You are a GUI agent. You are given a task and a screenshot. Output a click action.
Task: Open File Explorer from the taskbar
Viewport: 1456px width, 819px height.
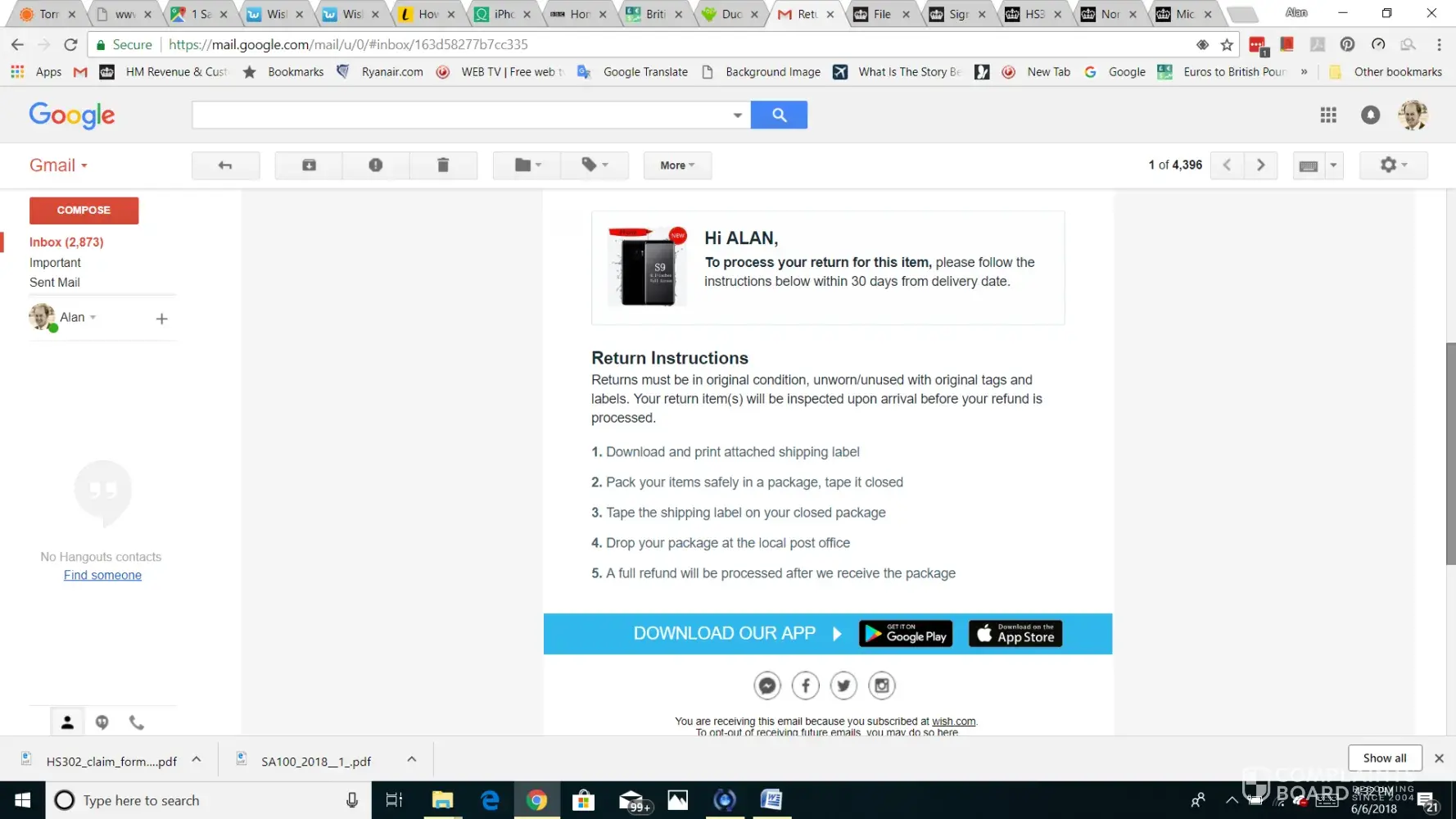(442, 800)
